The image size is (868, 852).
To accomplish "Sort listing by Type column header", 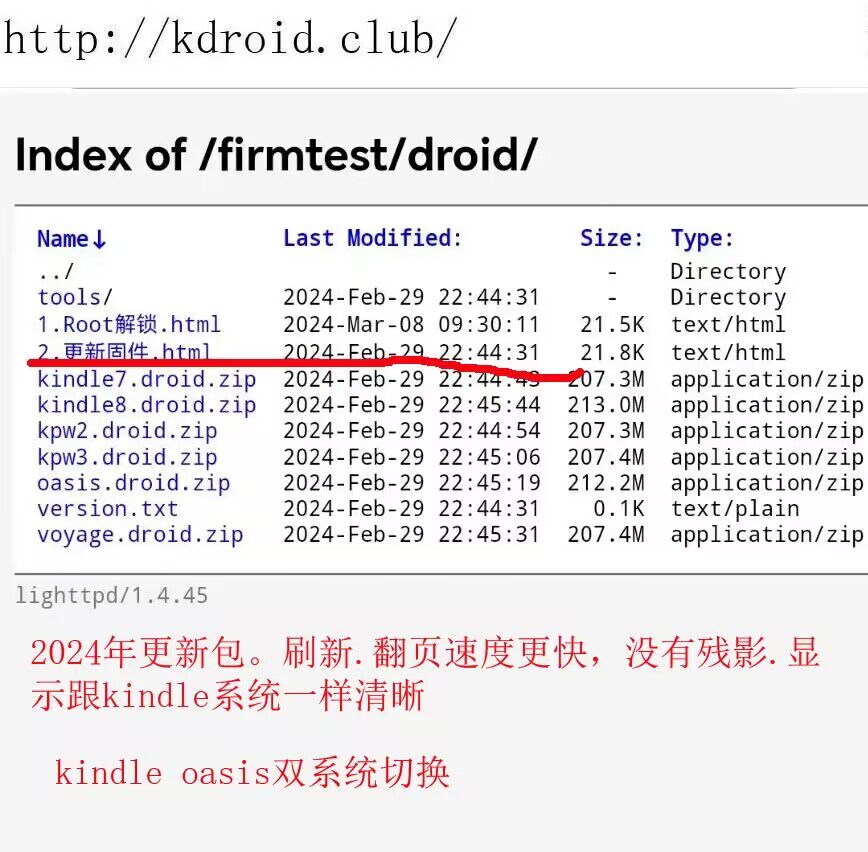I will coord(702,239).
